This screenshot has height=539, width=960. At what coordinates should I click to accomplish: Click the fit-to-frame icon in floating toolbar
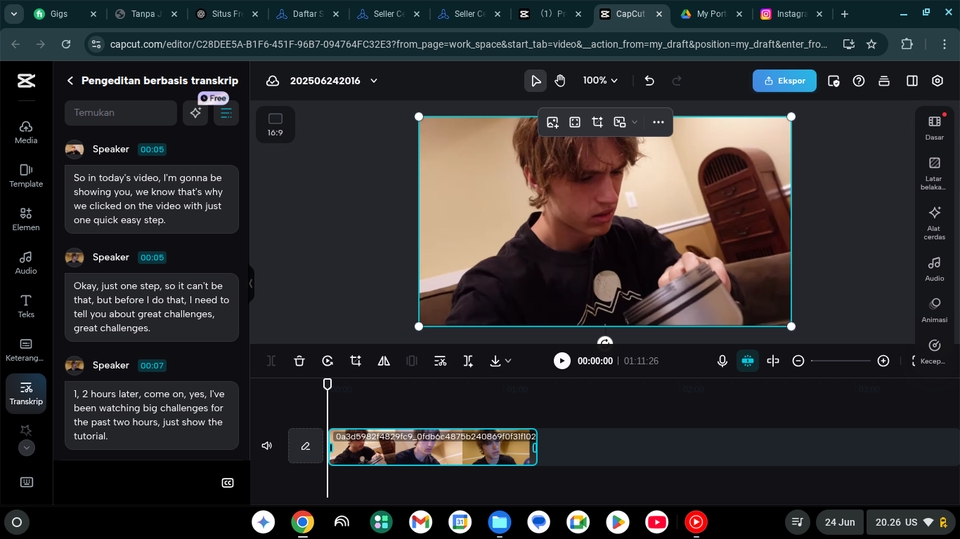574,122
